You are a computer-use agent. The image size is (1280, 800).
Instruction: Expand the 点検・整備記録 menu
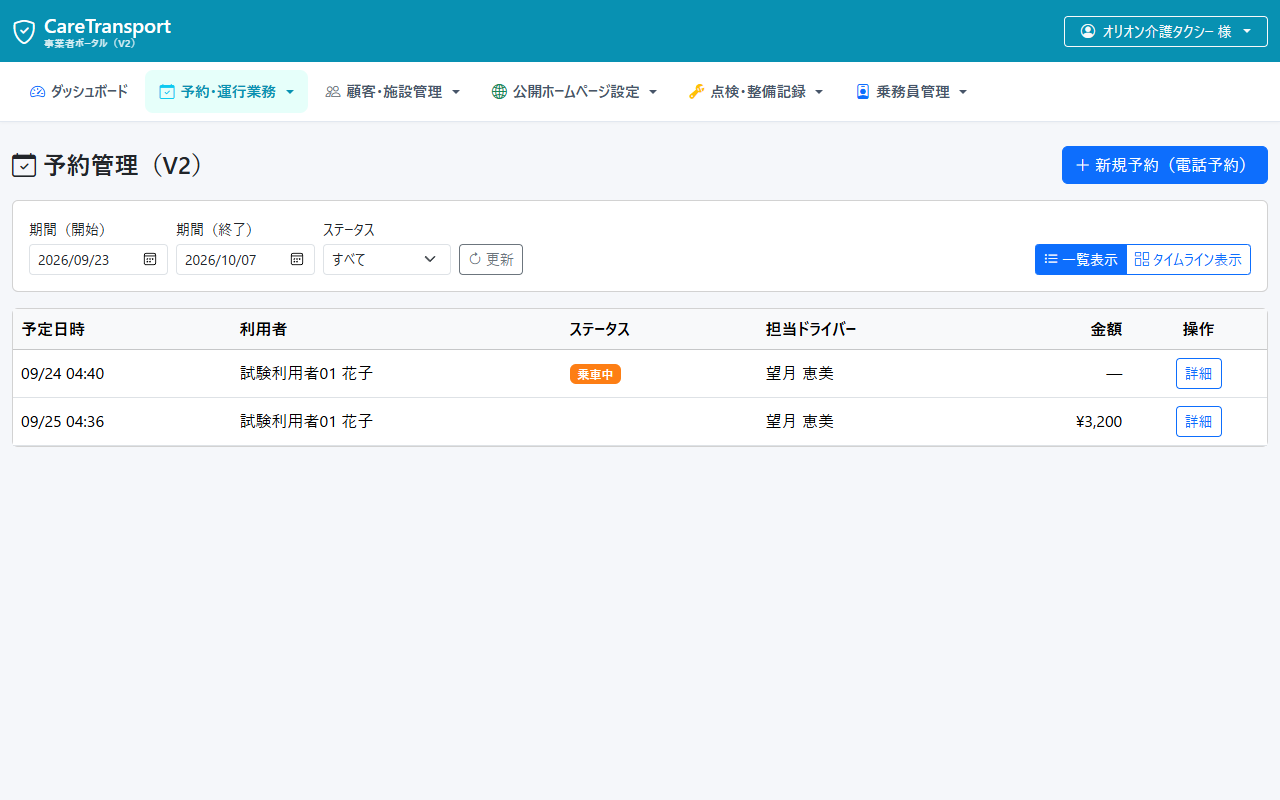pos(756,92)
